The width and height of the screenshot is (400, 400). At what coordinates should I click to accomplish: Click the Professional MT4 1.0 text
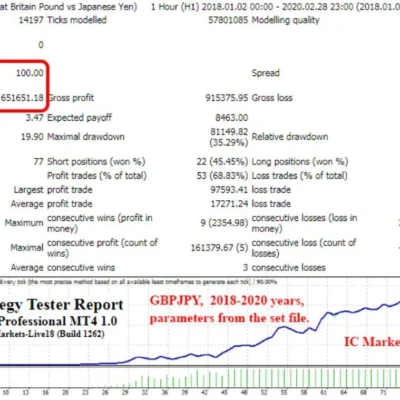pyautogui.click(x=58, y=321)
